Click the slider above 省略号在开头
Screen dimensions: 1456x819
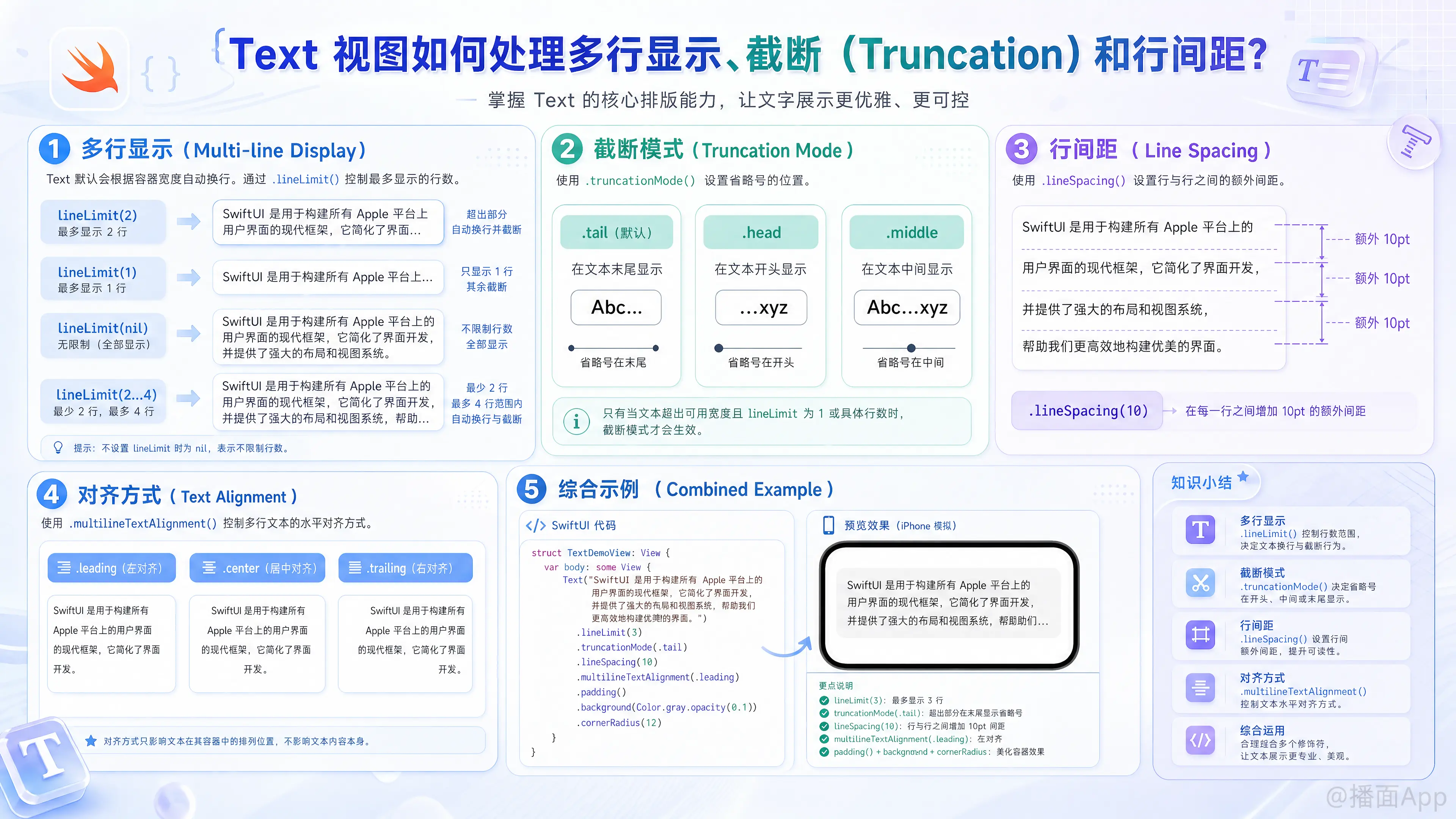758,348
